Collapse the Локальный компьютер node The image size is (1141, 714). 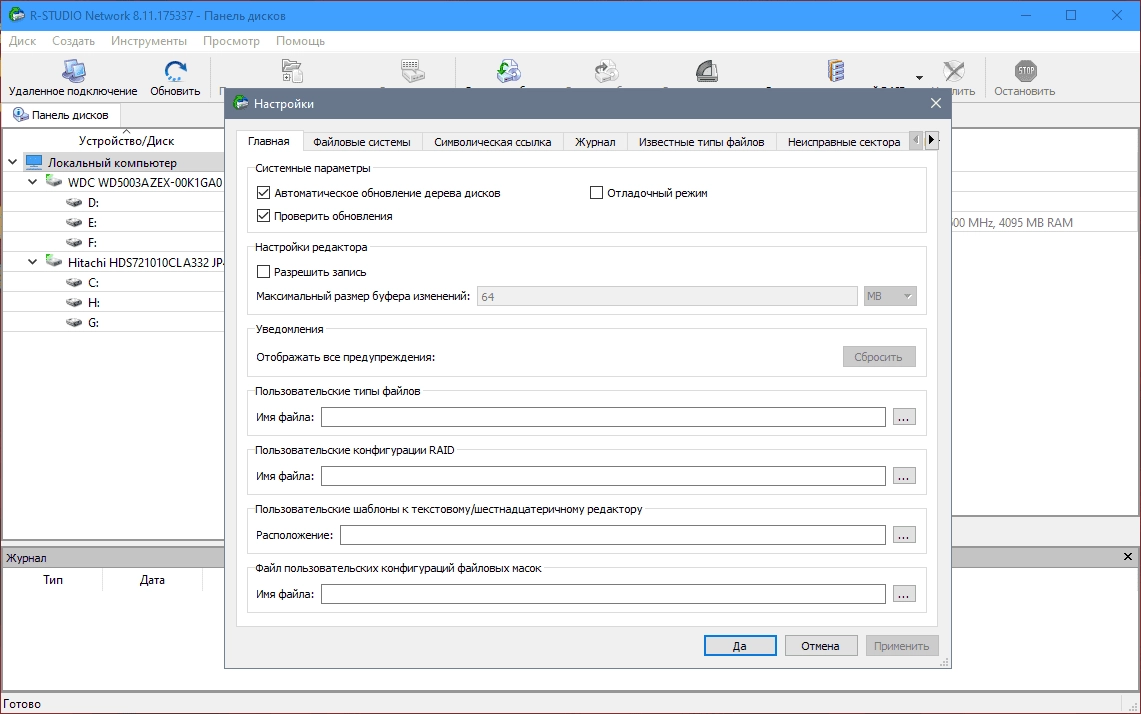pyautogui.click(x=12, y=162)
